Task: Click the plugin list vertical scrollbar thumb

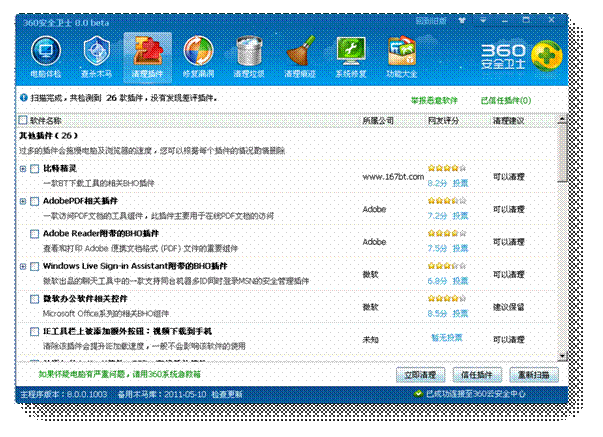Action: (562, 153)
